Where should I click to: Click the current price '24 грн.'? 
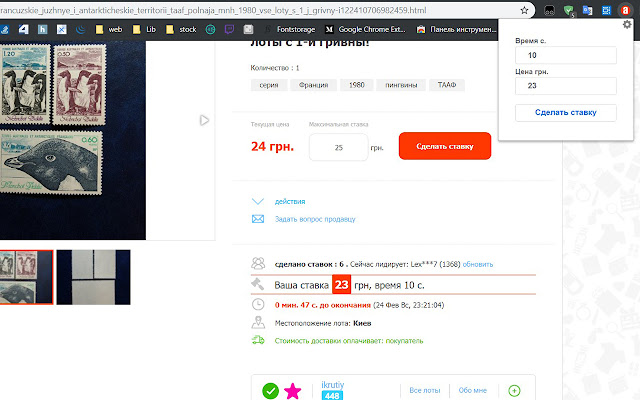(272, 146)
